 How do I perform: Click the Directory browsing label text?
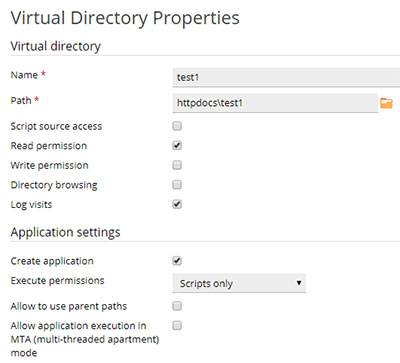pos(54,185)
